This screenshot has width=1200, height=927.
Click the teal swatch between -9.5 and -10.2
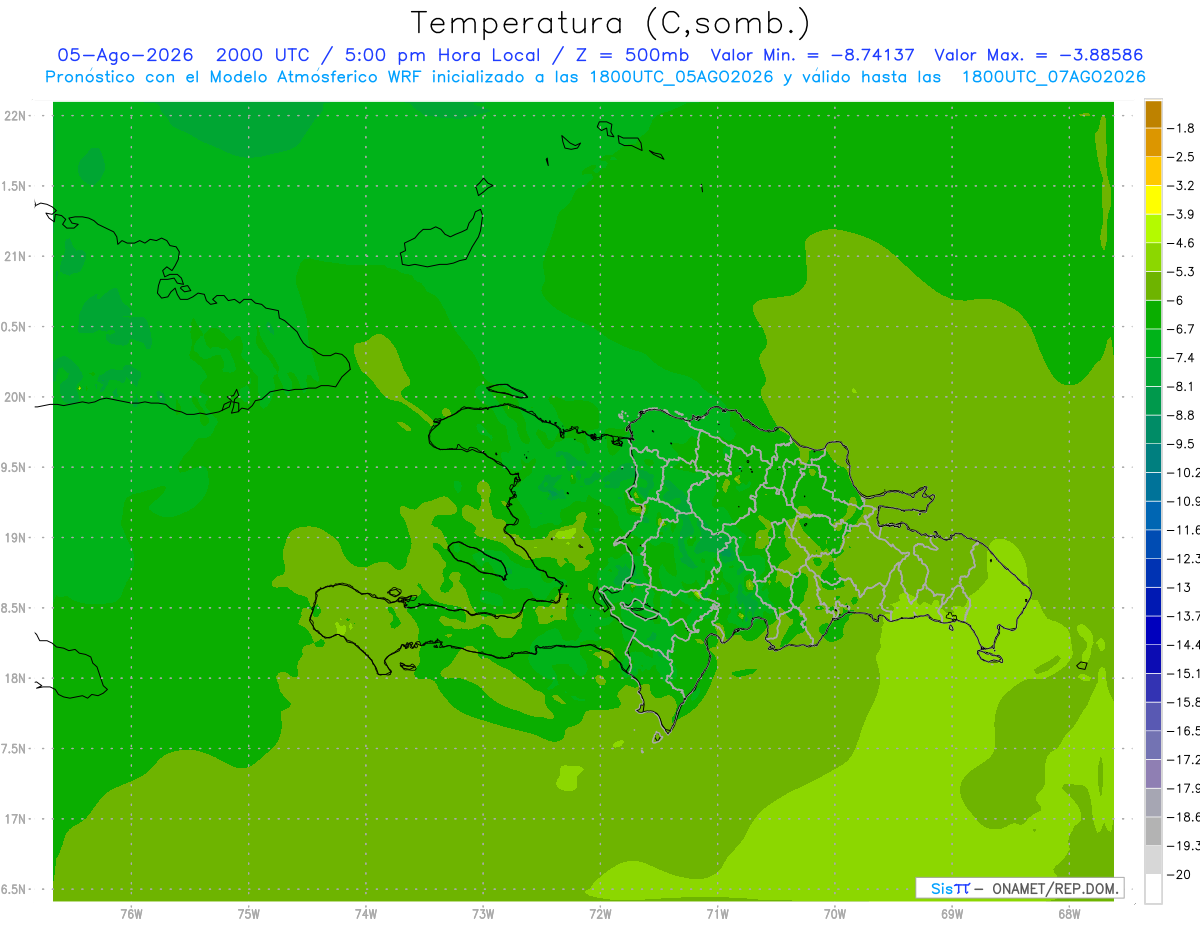(1153, 458)
